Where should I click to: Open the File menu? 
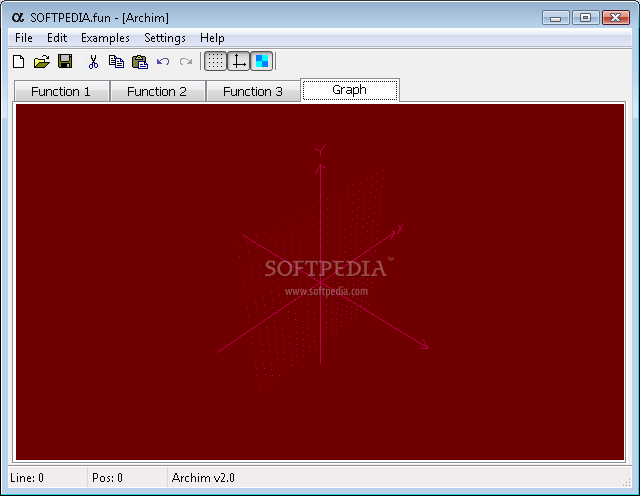(x=24, y=38)
